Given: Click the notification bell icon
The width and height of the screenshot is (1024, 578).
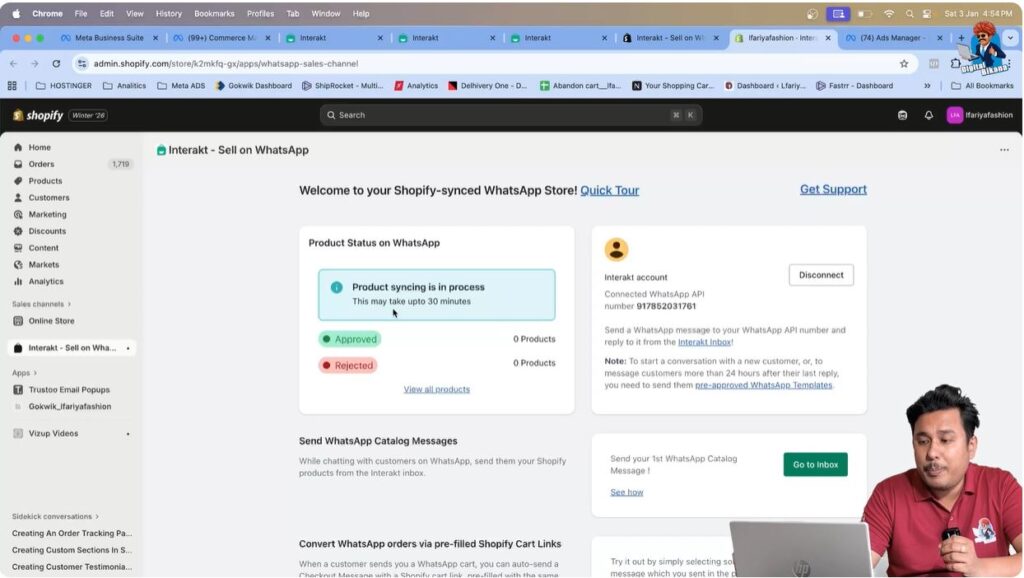Looking at the screenshot, I should coord(930,115).
